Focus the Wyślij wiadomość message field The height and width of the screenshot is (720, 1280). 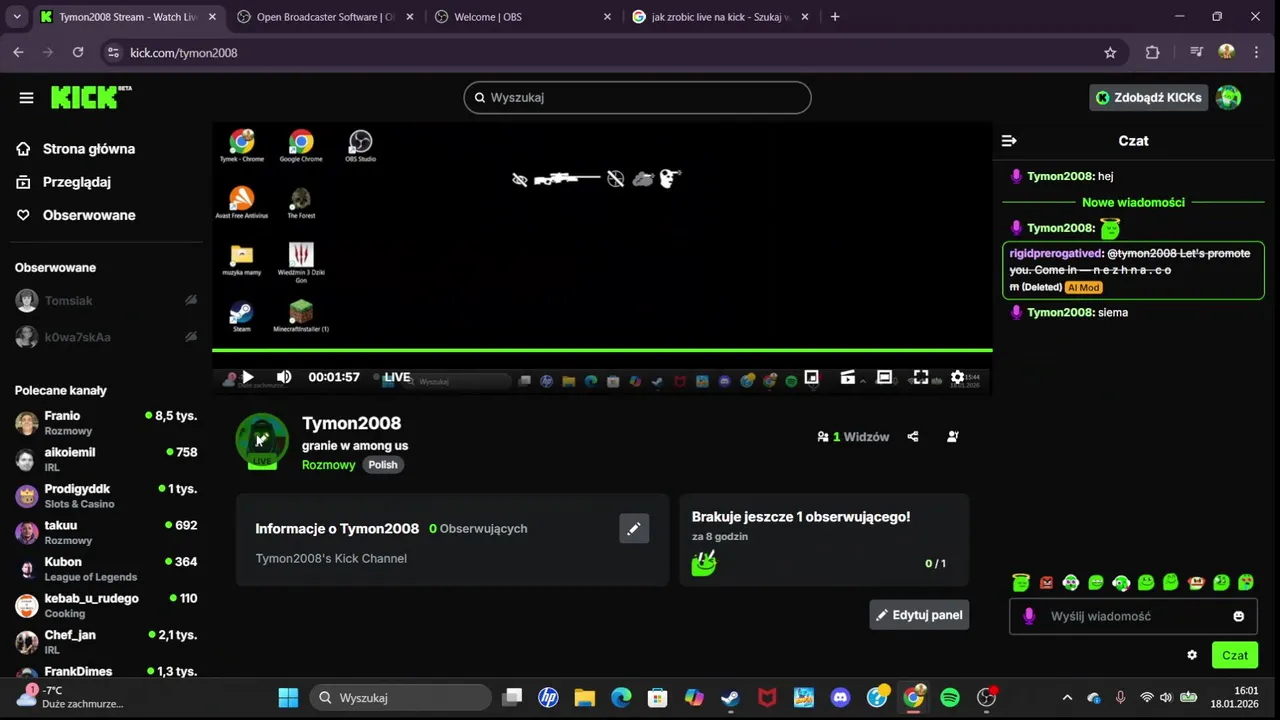tap(1133, 616)
